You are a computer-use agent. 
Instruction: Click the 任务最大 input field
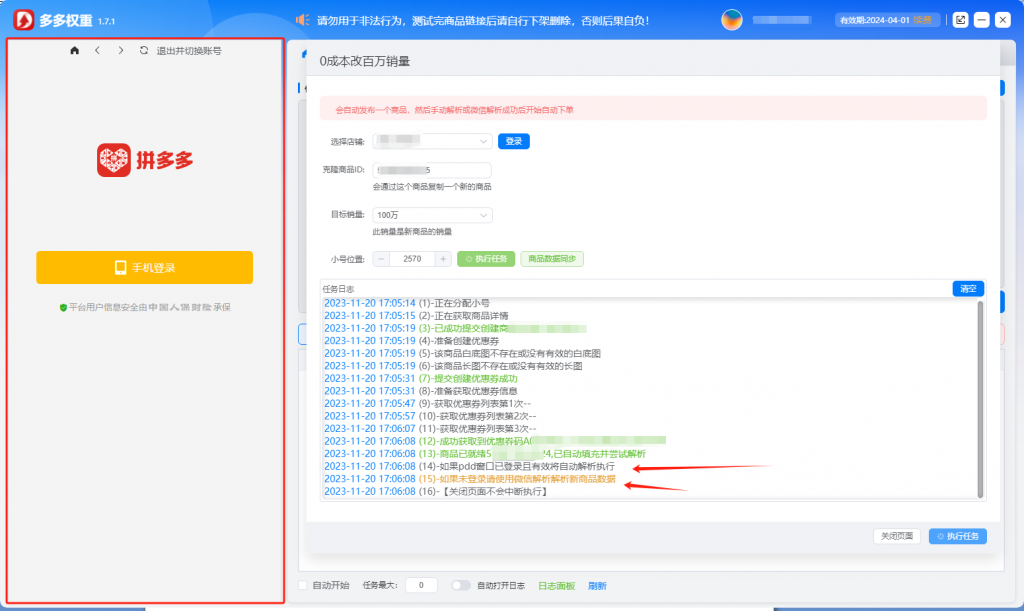click(421, 586)
